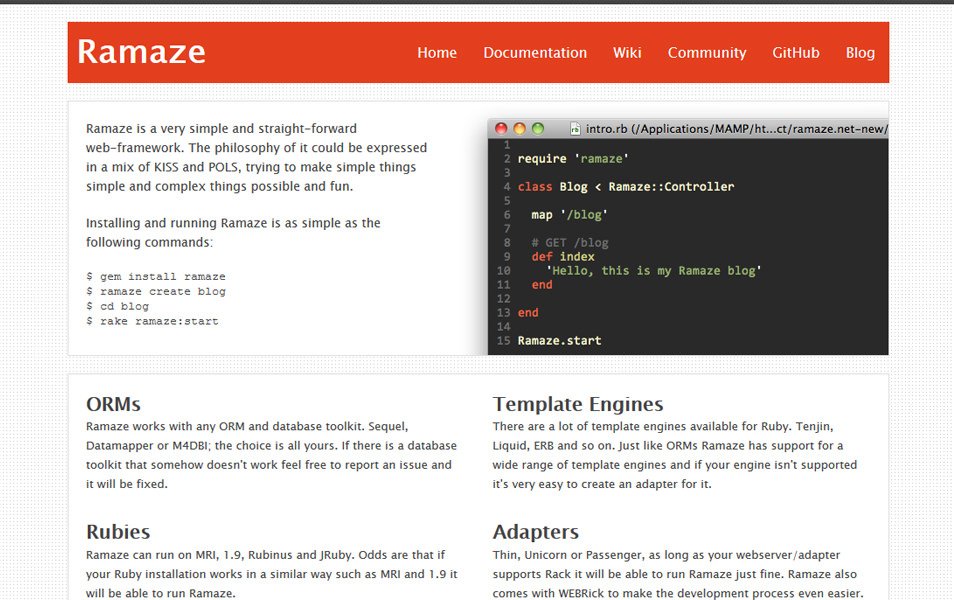Click the Ramaze logo
954x600 pixels.
(x=141, y=52)
